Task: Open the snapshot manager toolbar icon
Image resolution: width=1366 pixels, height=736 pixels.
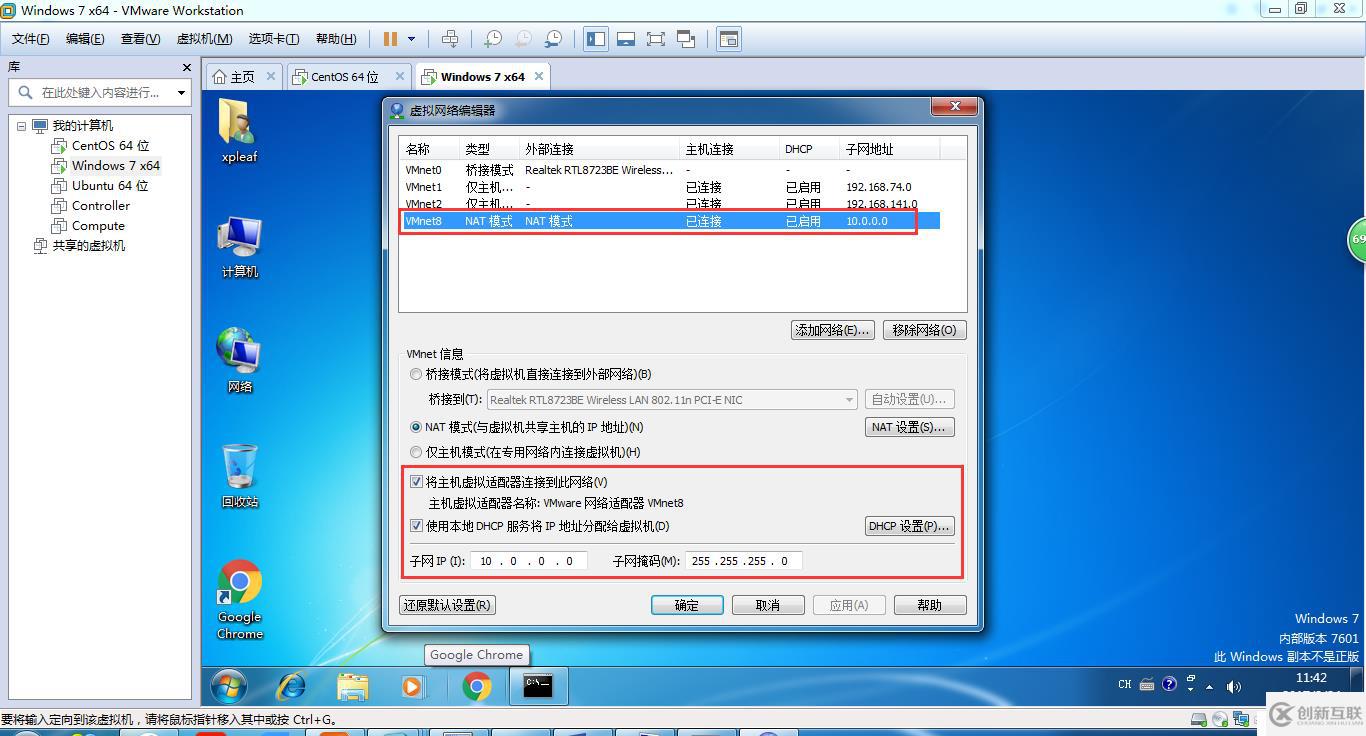Action: pyautogui.click(x=553, y=39)
